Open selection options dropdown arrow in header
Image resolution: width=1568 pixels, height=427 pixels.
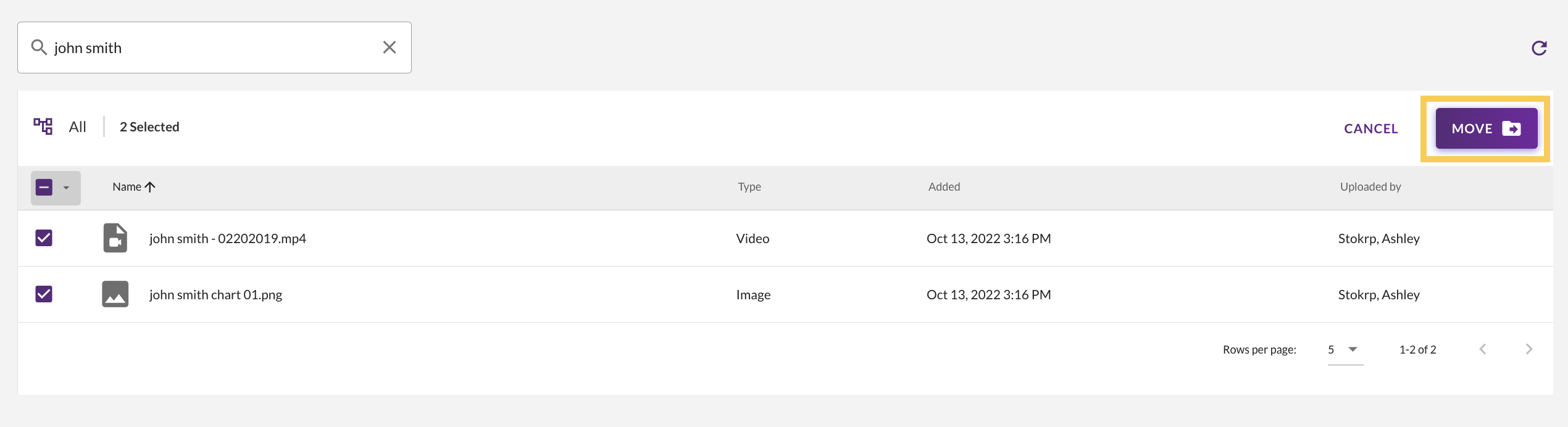[x=66, y=188]
